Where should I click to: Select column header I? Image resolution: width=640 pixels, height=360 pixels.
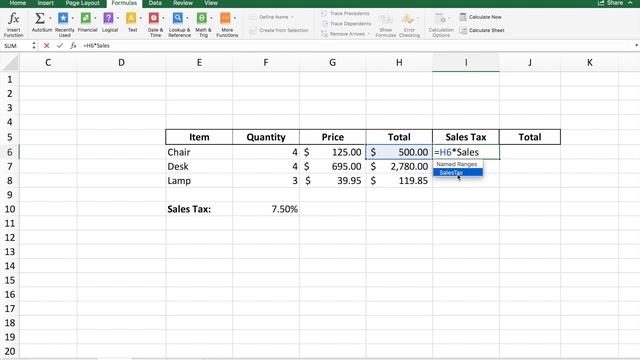(466, 63)
